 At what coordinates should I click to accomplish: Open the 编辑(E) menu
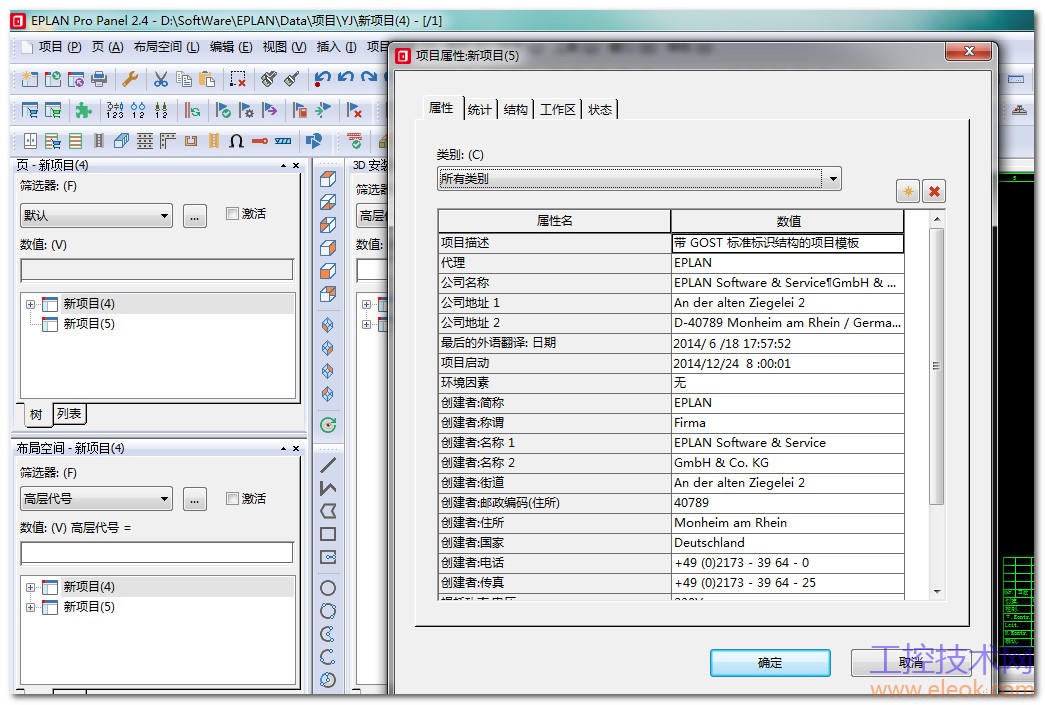coord(231,47)
